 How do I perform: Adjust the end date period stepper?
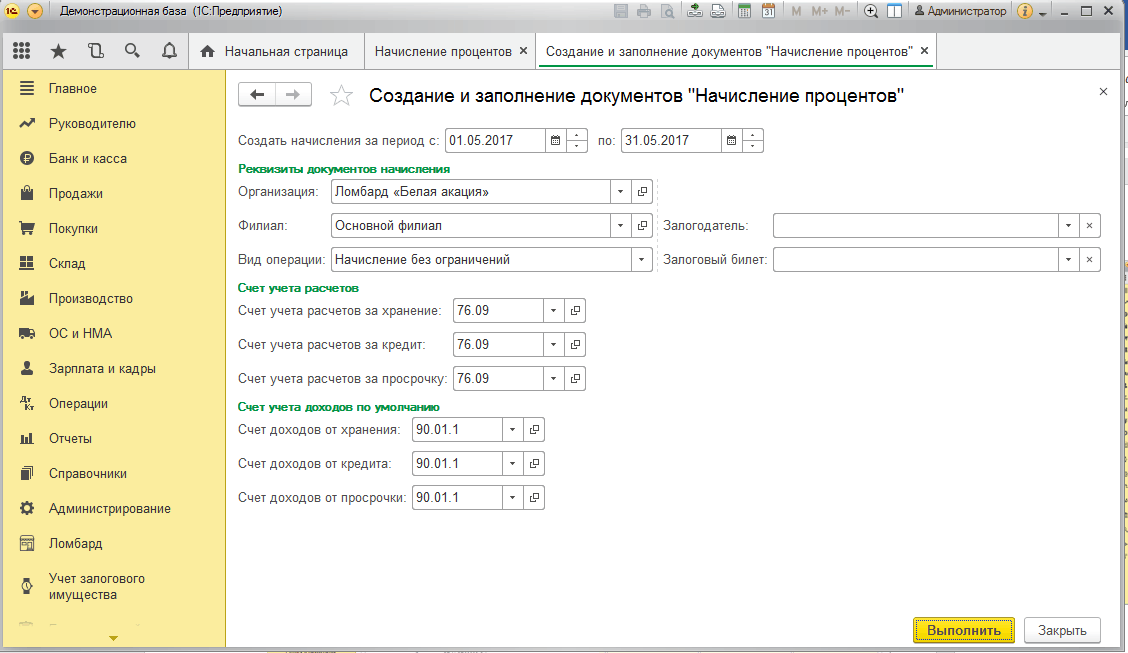(752, 140)
